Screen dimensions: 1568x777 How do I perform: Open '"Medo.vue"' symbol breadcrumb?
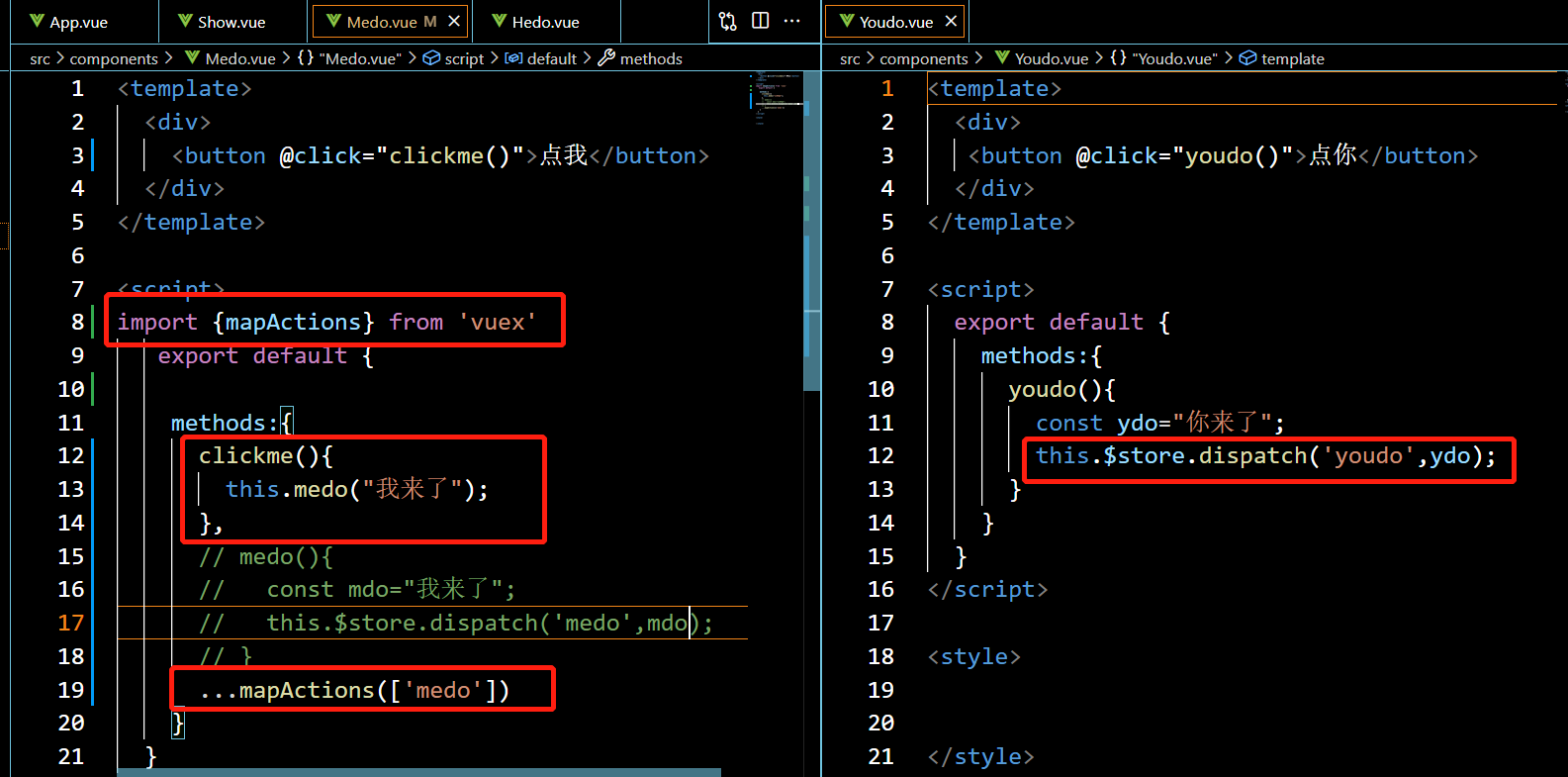pos(360,58)
